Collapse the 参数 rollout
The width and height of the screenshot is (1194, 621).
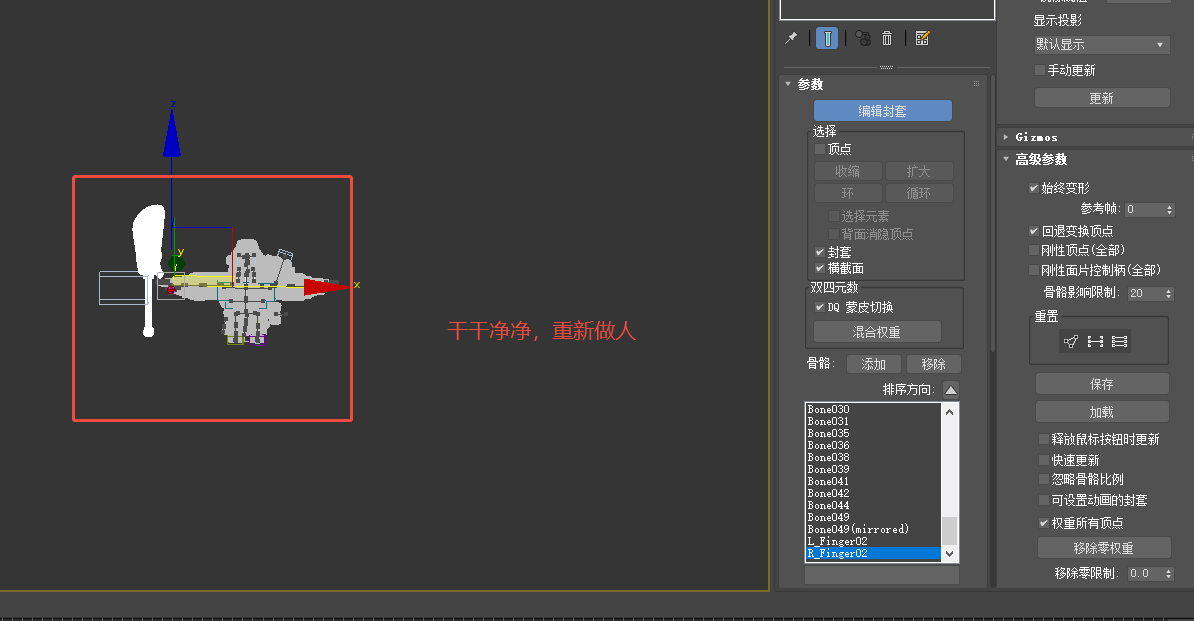coord(788,84)
